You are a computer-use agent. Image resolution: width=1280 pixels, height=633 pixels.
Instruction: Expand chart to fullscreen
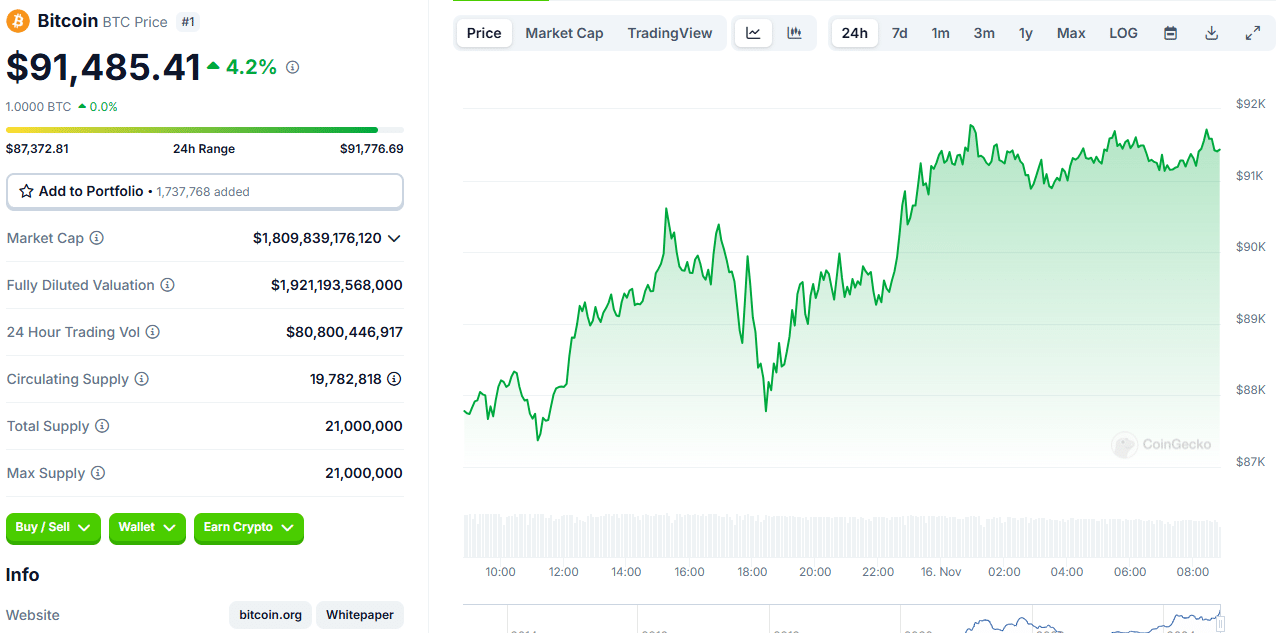pos(1253,33)
